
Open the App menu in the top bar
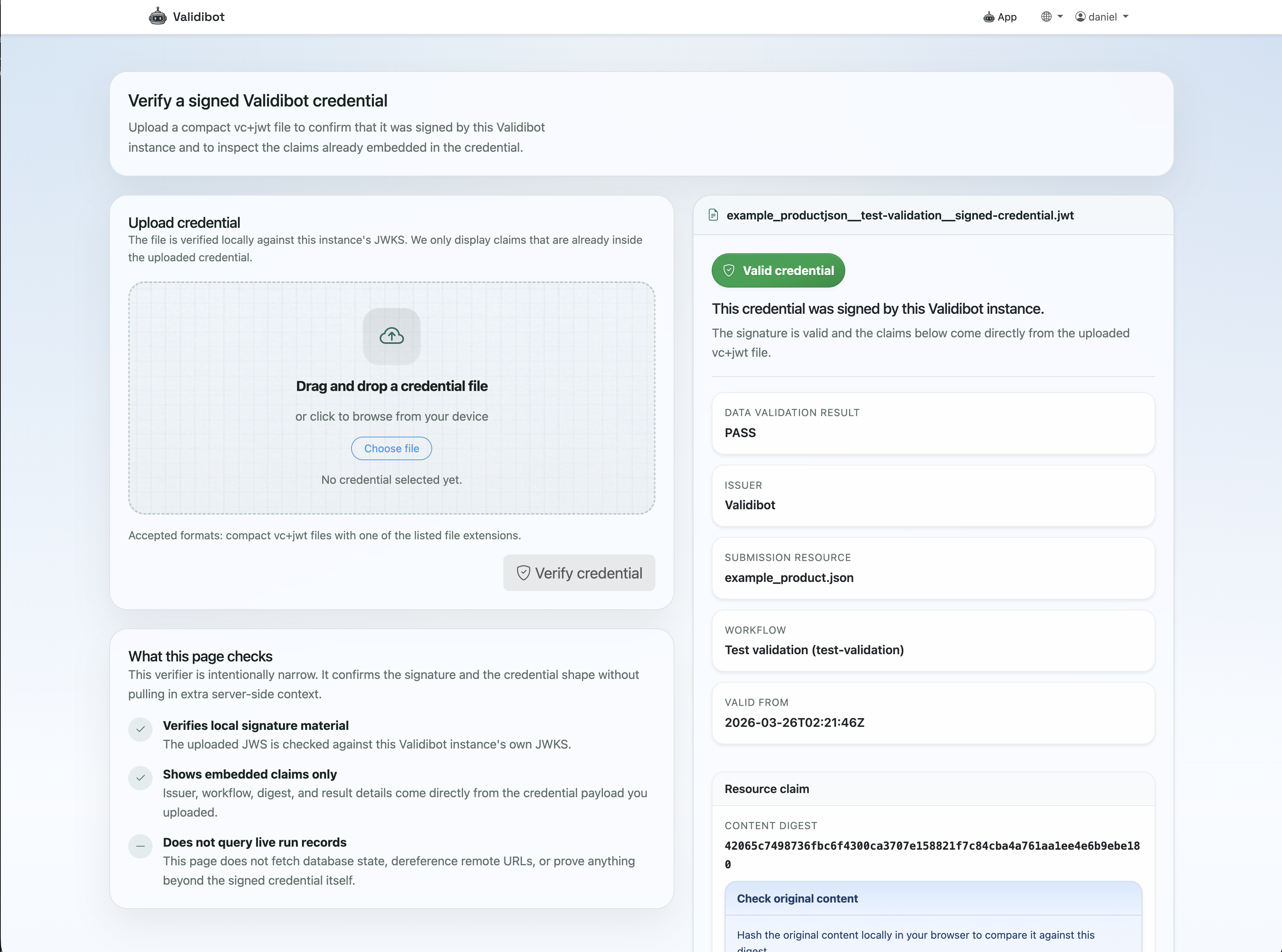[x=1000, y=17]
